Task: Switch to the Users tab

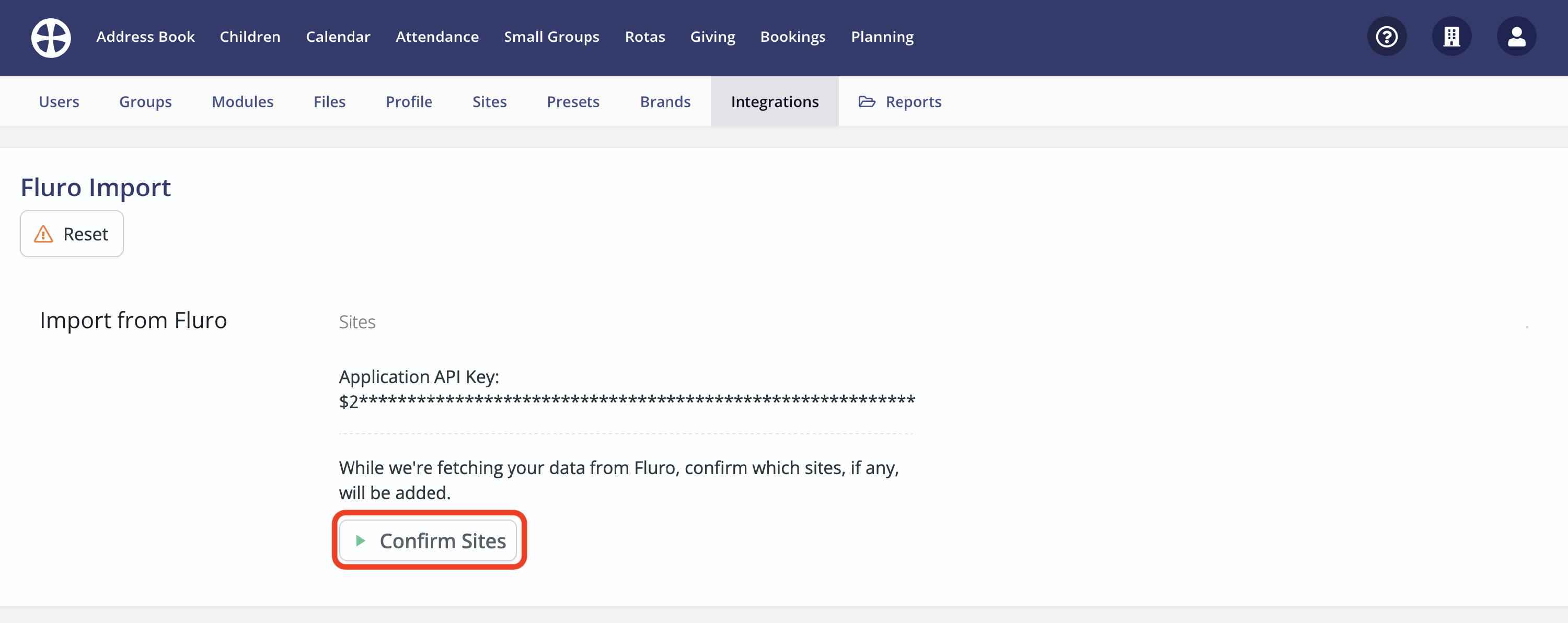Action: coord(59,101)
